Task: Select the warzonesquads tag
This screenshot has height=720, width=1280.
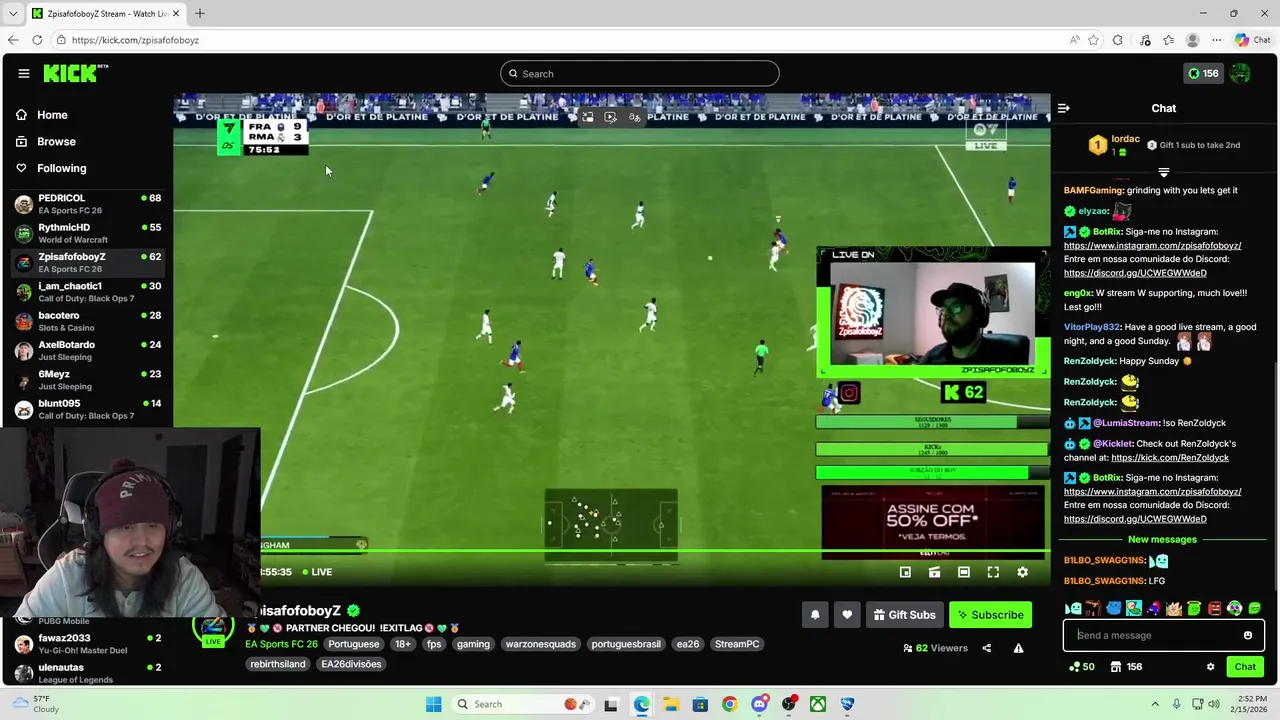Action: click(541, 644)
